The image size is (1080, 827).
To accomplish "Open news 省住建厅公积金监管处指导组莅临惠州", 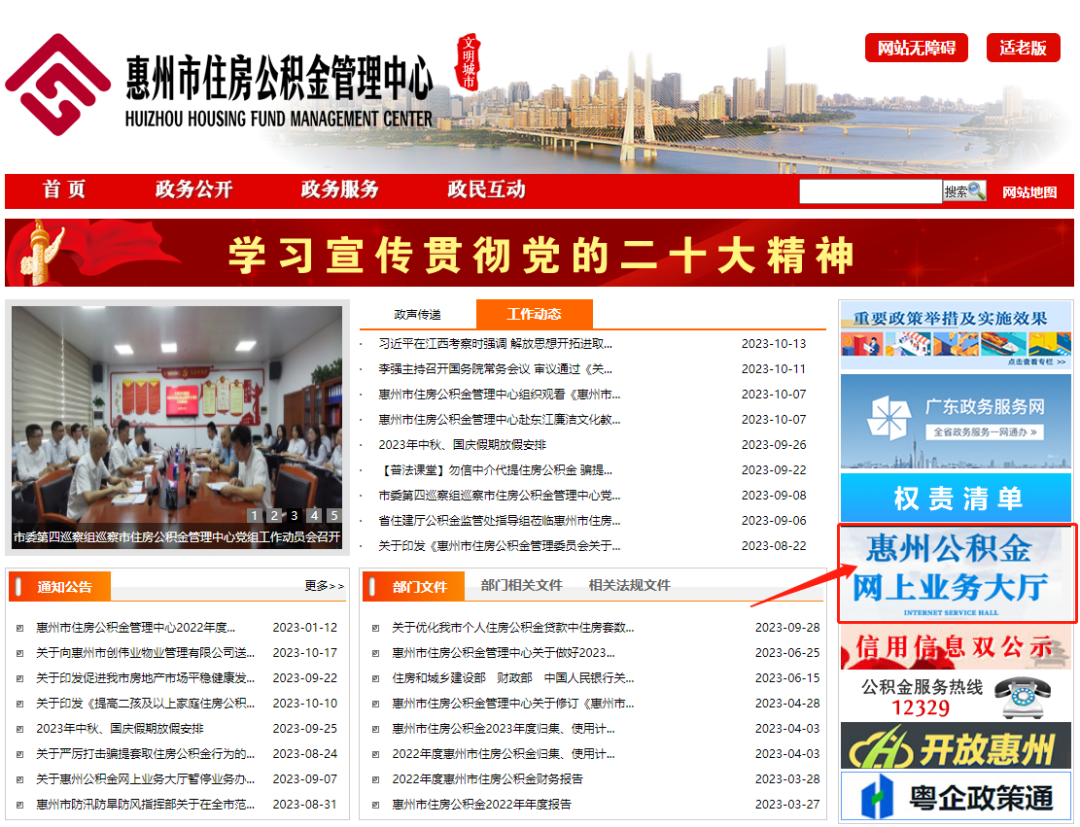I will click(x=499, y=521).
